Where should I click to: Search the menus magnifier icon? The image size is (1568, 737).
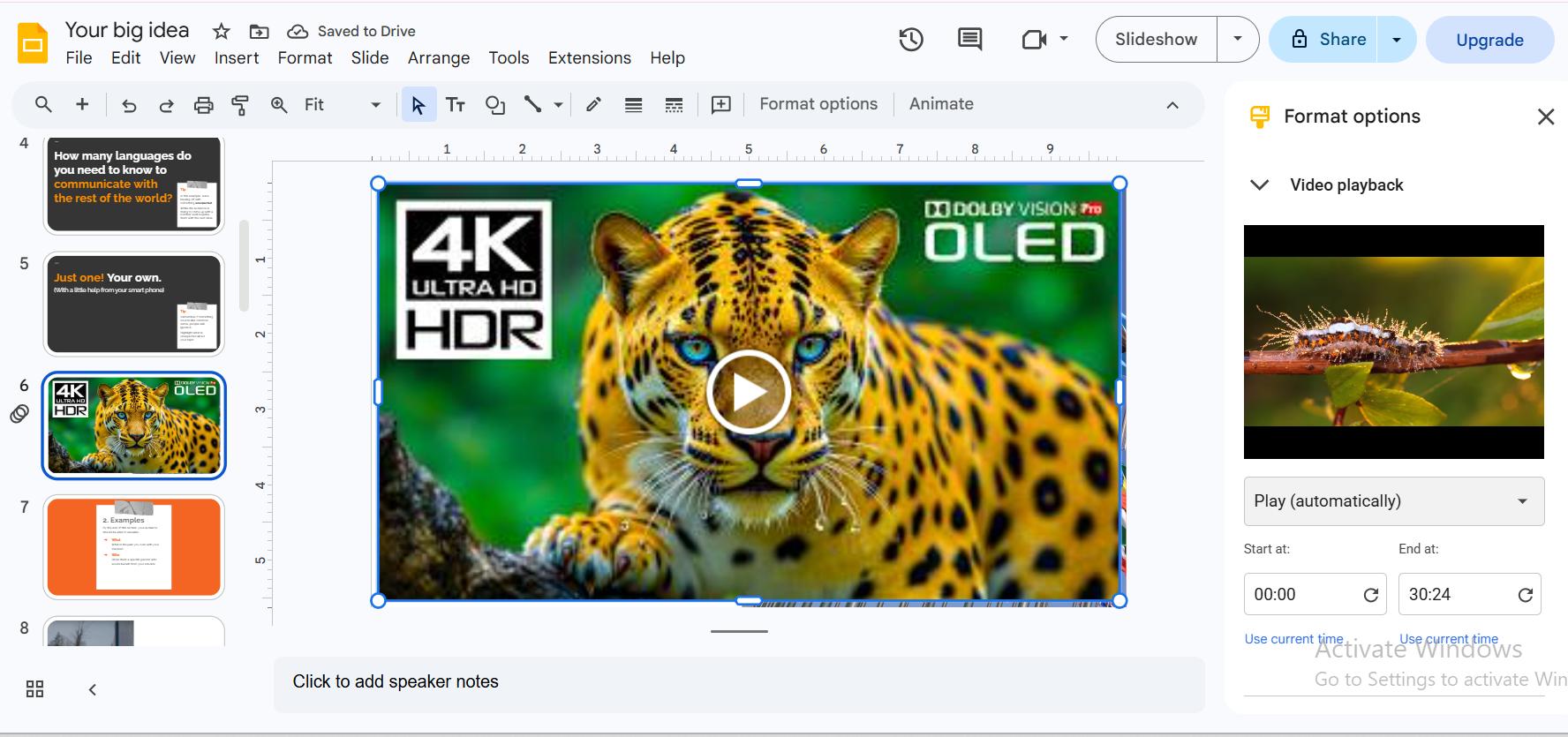[x=42, y=104]
